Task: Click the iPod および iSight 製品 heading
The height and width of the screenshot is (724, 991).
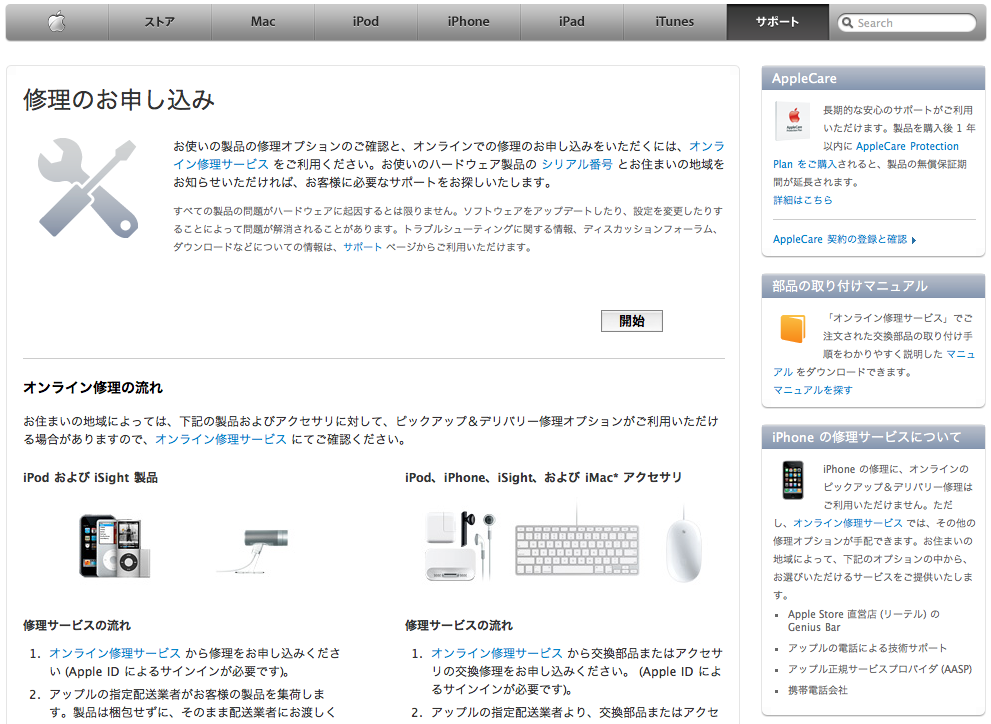Action: tap(90, 478)
